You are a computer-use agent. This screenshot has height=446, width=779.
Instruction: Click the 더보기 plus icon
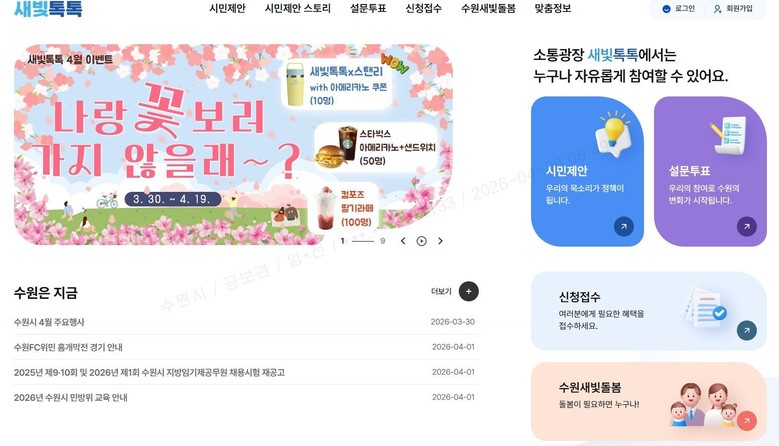[468, 292]
